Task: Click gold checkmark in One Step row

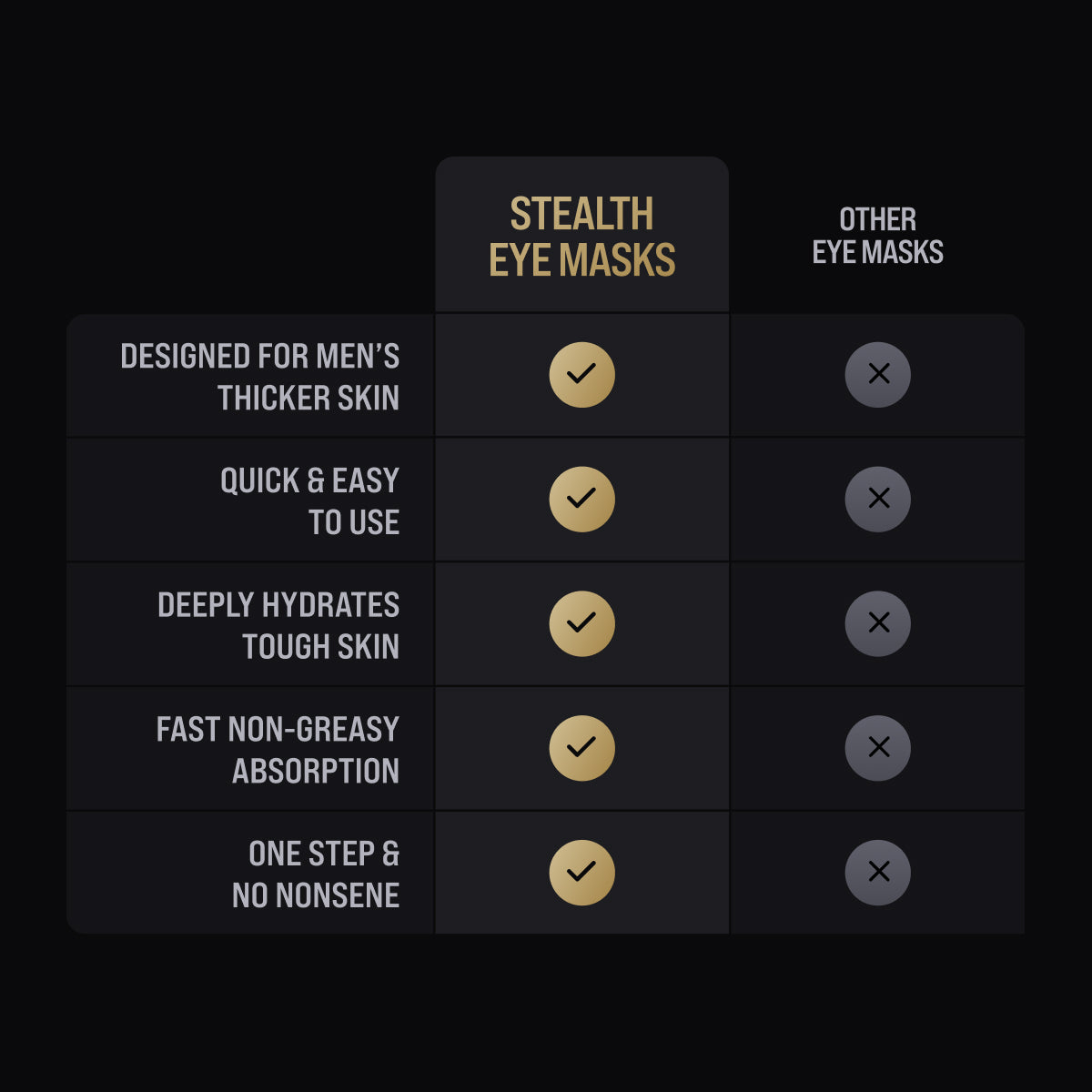Action: pos(581,873)
